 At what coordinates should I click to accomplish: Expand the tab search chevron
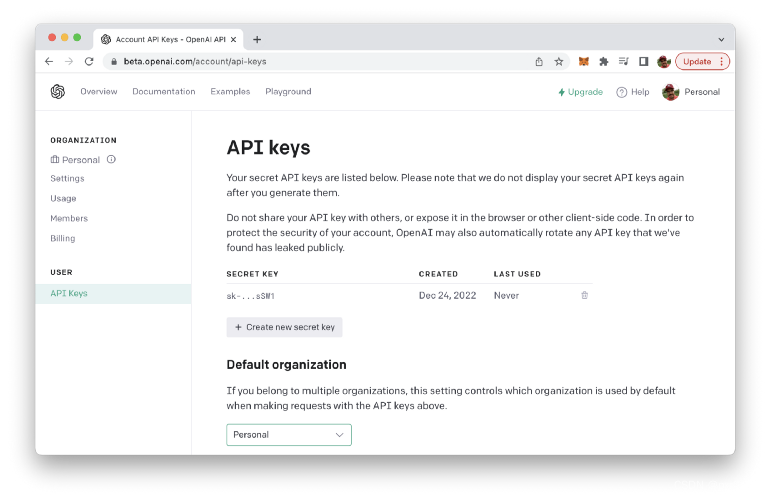click(721, 39)
